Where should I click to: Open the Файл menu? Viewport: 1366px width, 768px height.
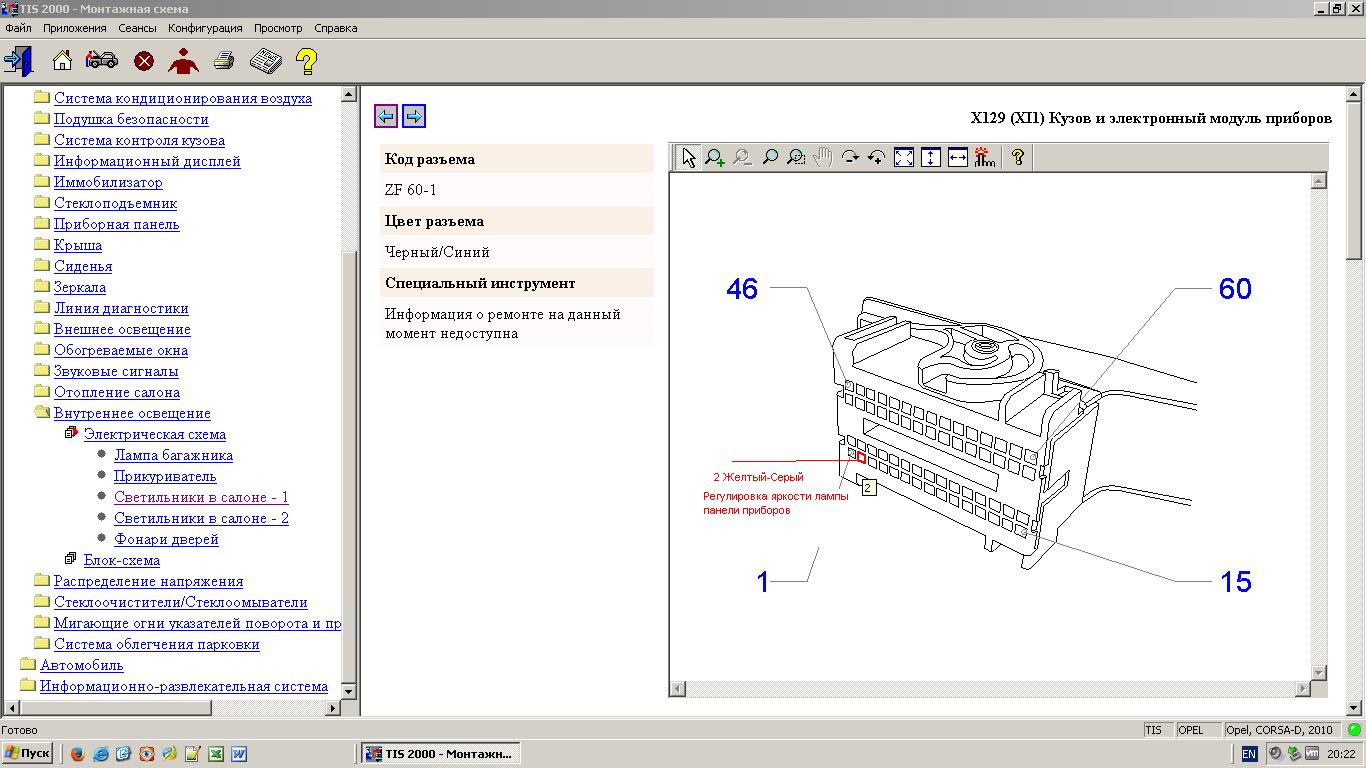point(18,28)
